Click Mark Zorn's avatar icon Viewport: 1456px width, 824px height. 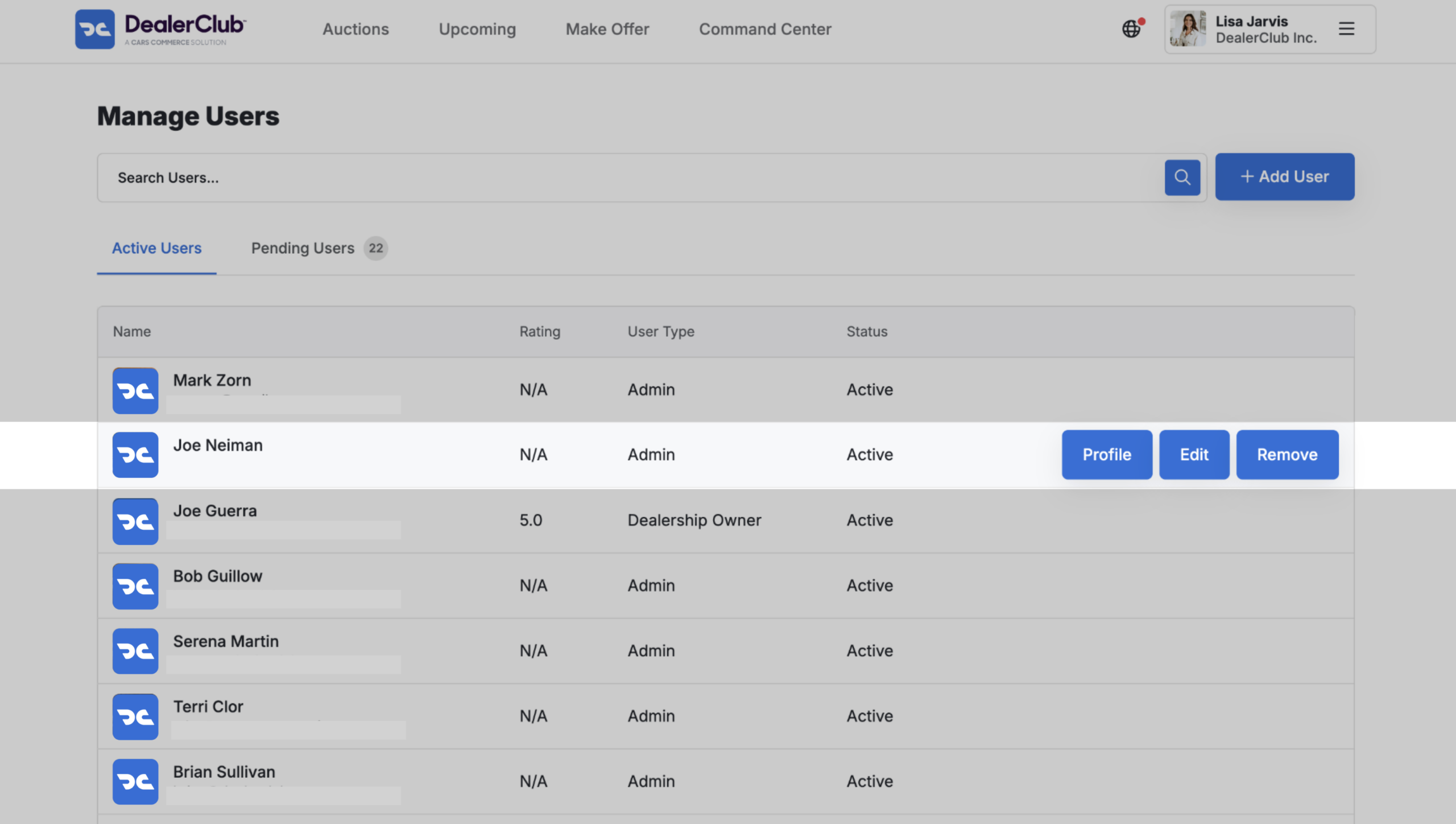pyautogui.click(x=135, y=390)
